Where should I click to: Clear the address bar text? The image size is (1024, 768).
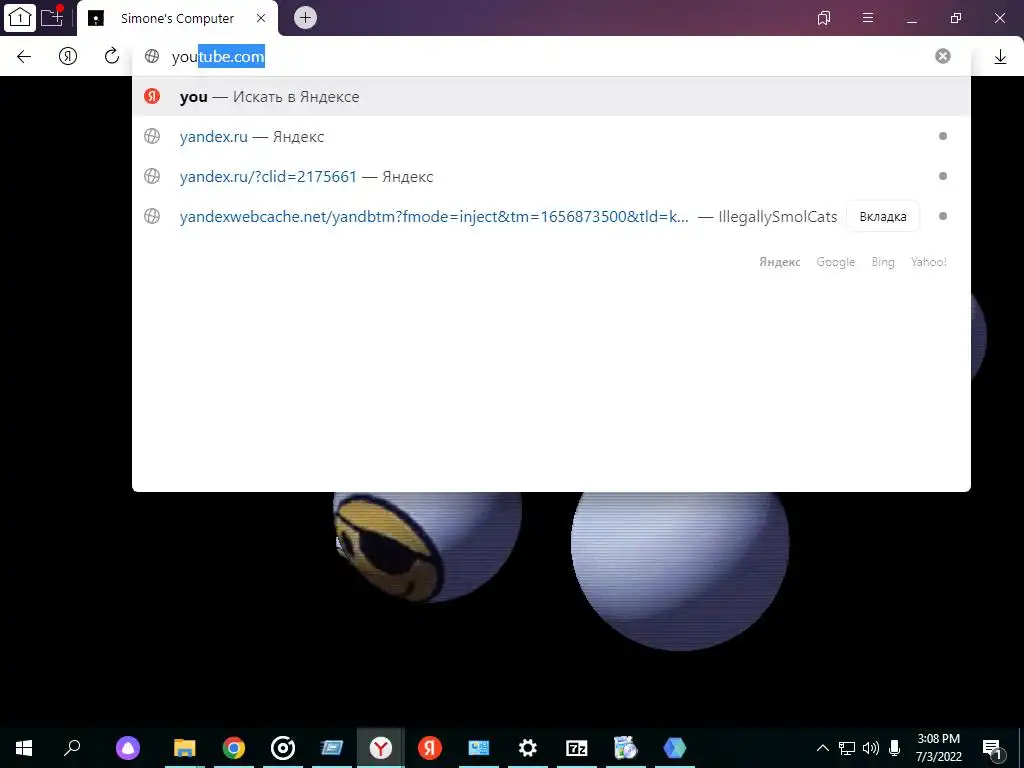click(942, 56)
